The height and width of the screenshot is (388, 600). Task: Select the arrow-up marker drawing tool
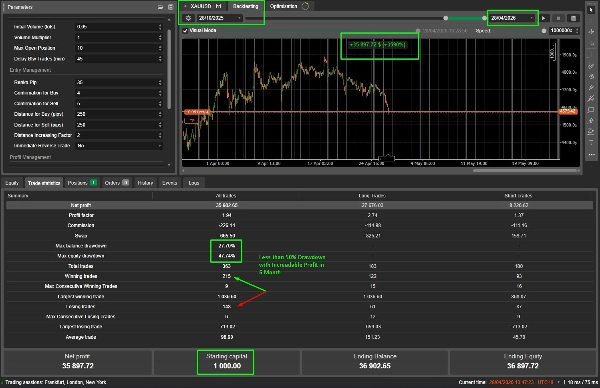click(591, 121)
